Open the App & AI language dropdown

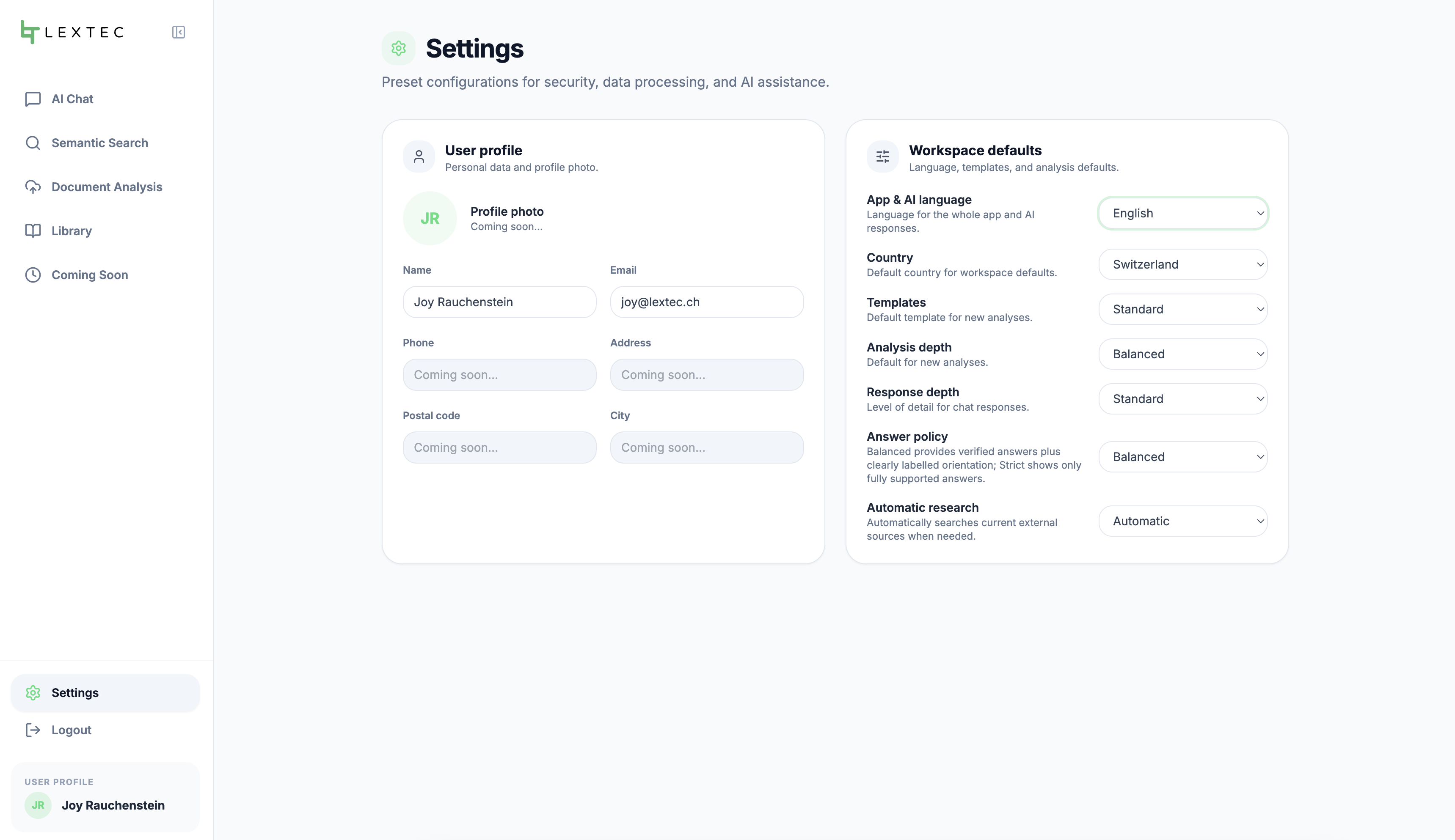point(1182,214)
